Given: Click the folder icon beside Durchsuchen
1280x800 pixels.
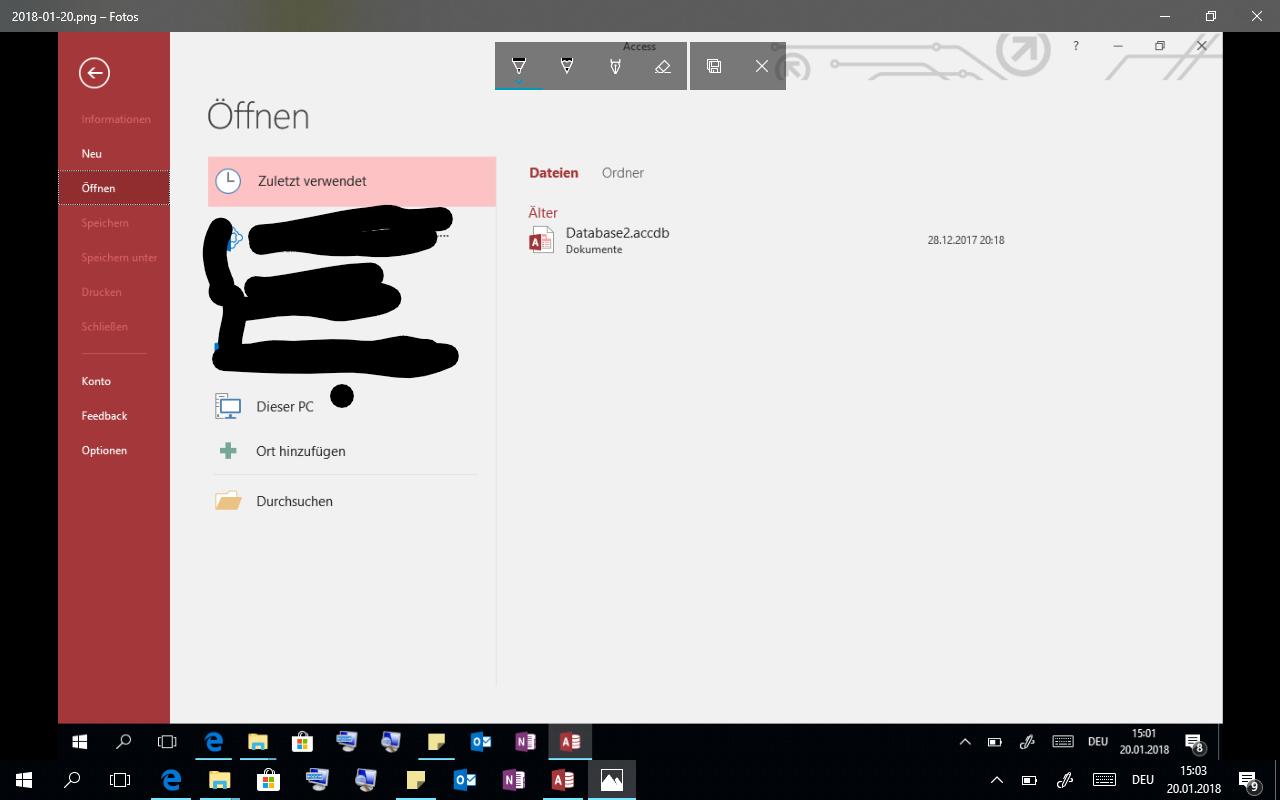Looking at the screenshot, I should (228, 501).
